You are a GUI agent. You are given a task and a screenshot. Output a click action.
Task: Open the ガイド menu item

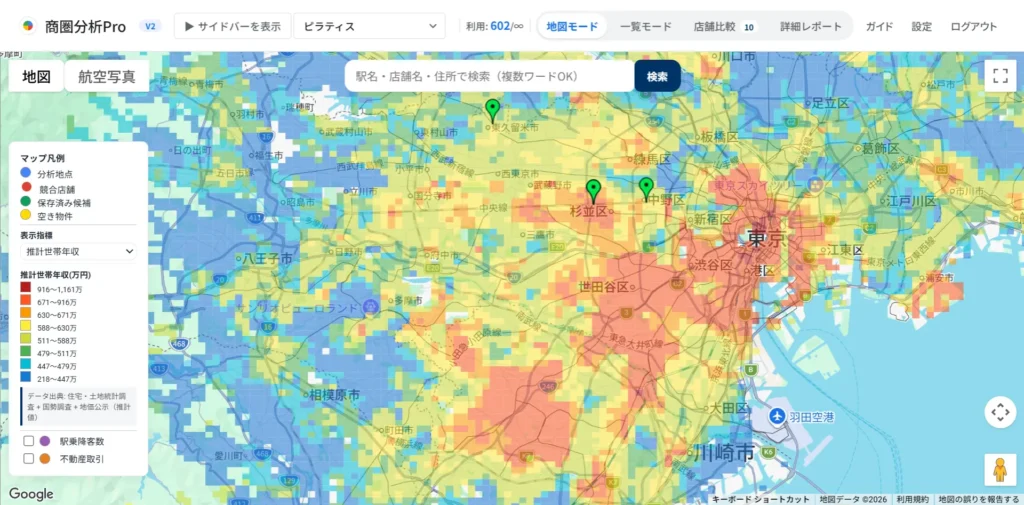pyautogui.click(x=879, y=27)
